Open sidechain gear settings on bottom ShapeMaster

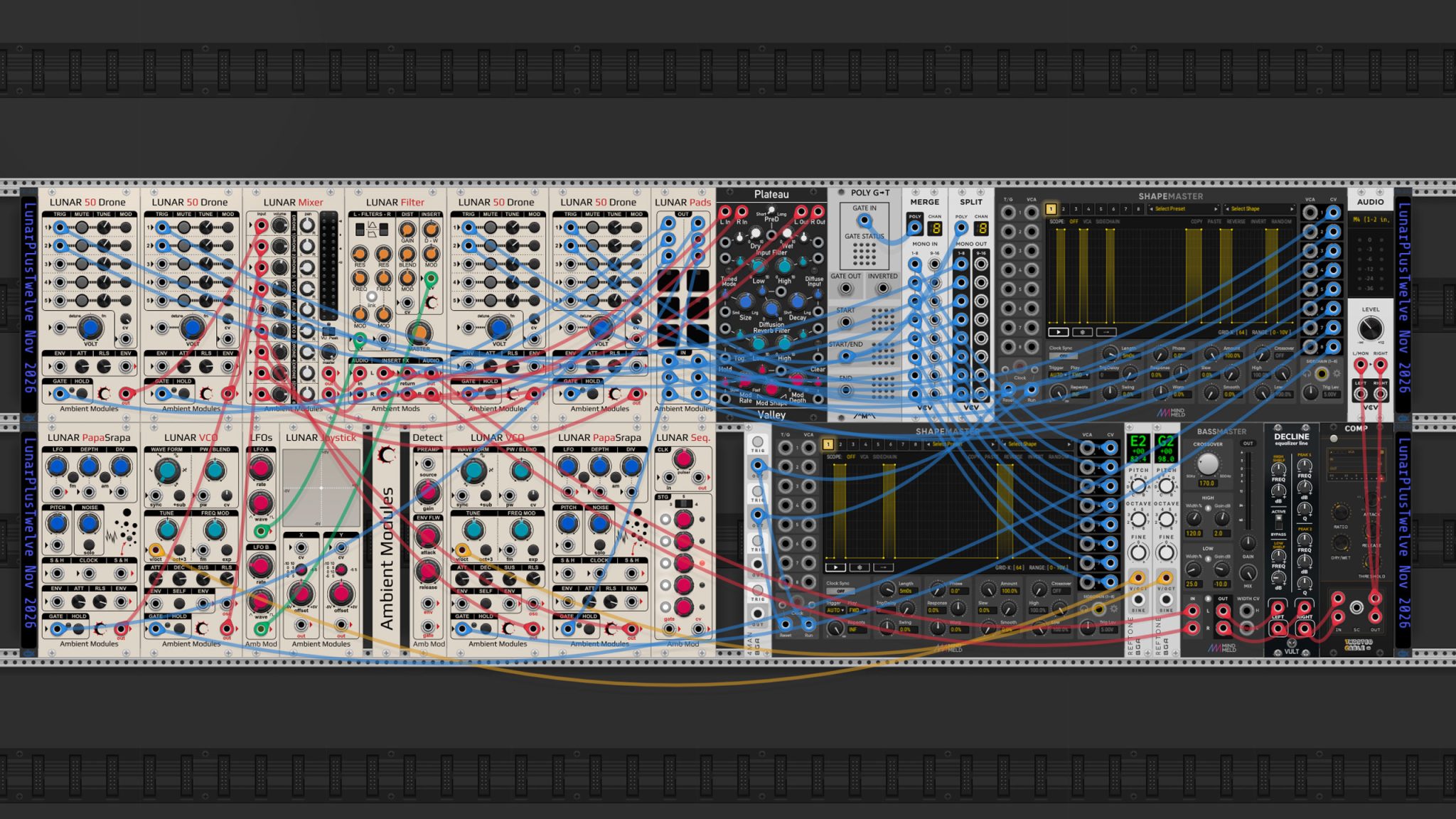click(1114, 609)
